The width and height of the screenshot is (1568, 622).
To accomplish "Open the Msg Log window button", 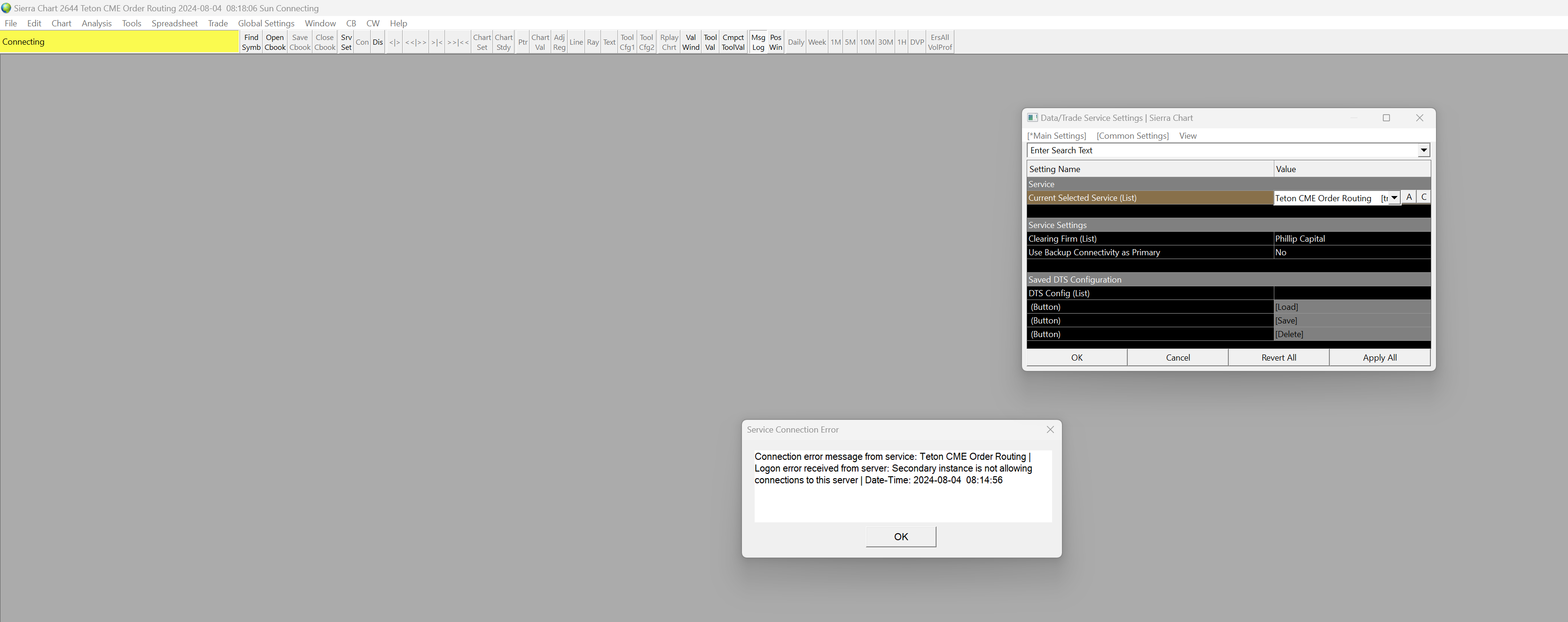I will (758, 42).
